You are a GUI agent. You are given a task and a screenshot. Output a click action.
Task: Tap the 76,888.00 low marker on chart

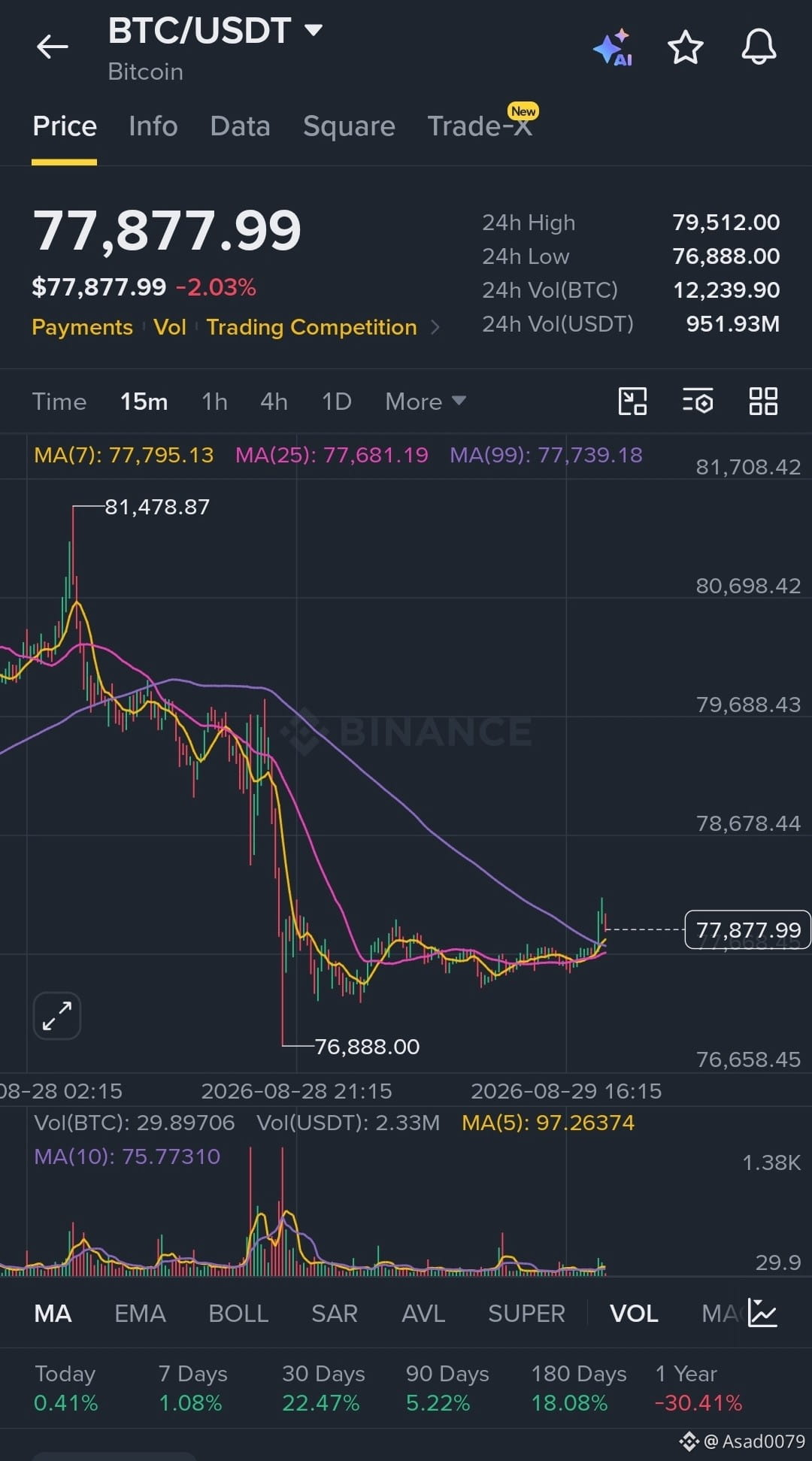(x=367, y=1047)
